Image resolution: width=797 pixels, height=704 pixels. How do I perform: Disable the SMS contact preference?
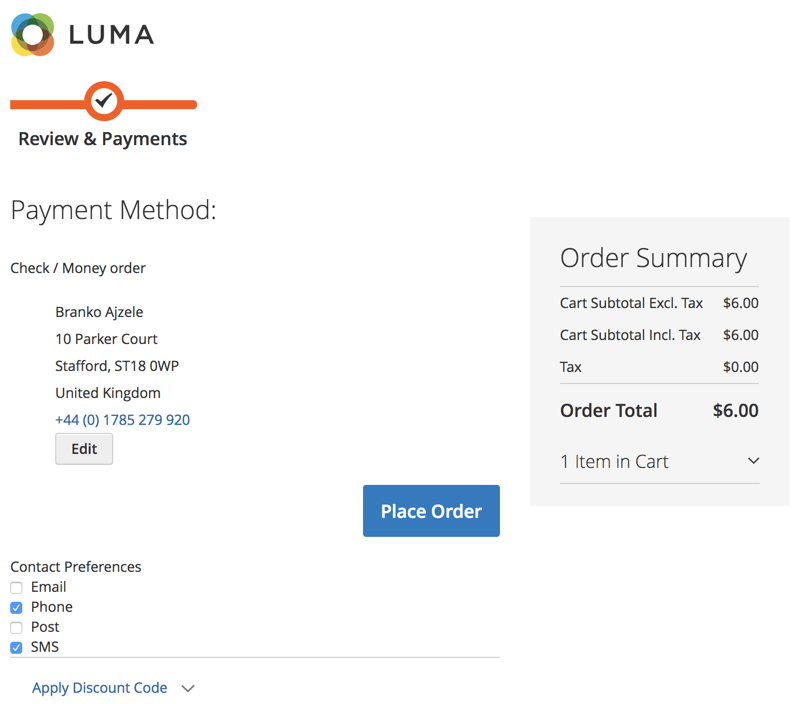pos(16,648)
